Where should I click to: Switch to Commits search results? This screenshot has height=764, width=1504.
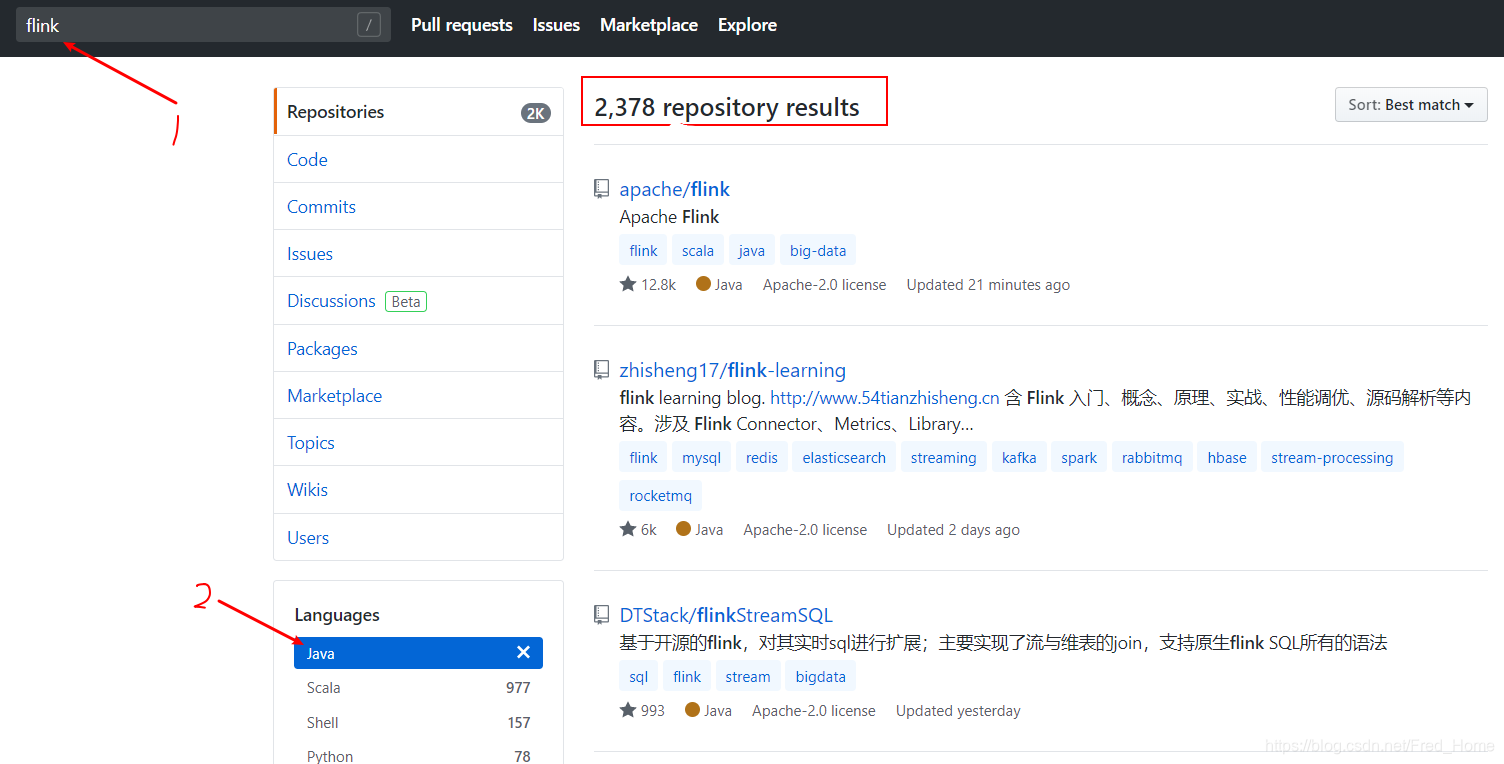pos(418,206)
